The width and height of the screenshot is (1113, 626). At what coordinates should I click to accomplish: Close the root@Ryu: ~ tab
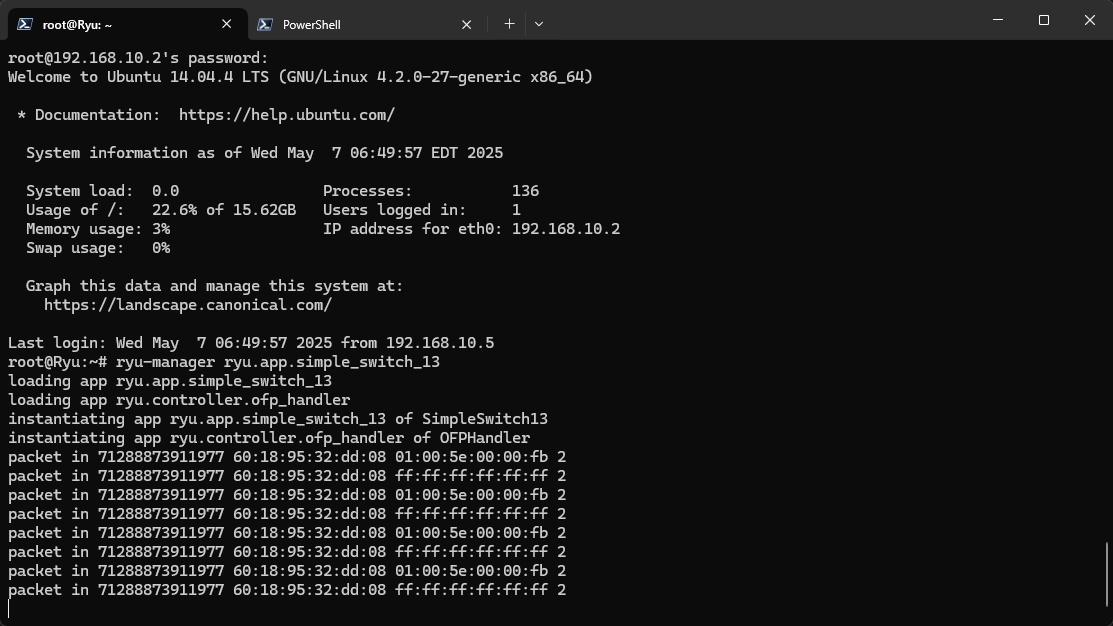click(x=226, y=24)
